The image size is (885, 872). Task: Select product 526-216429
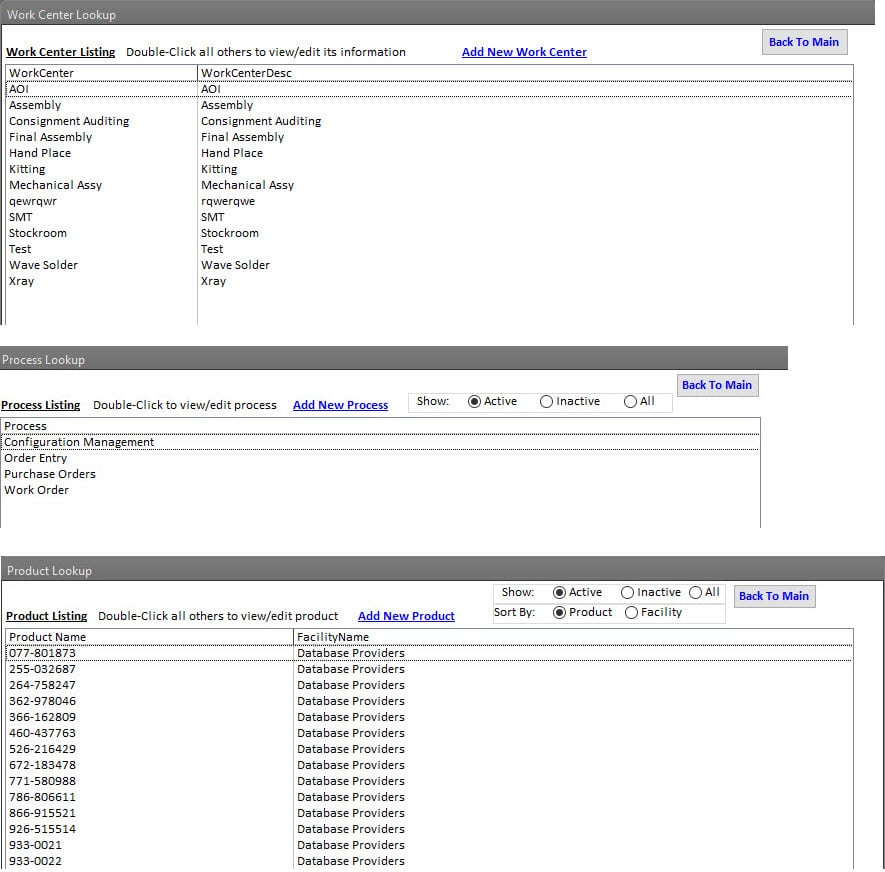[429, 749]
